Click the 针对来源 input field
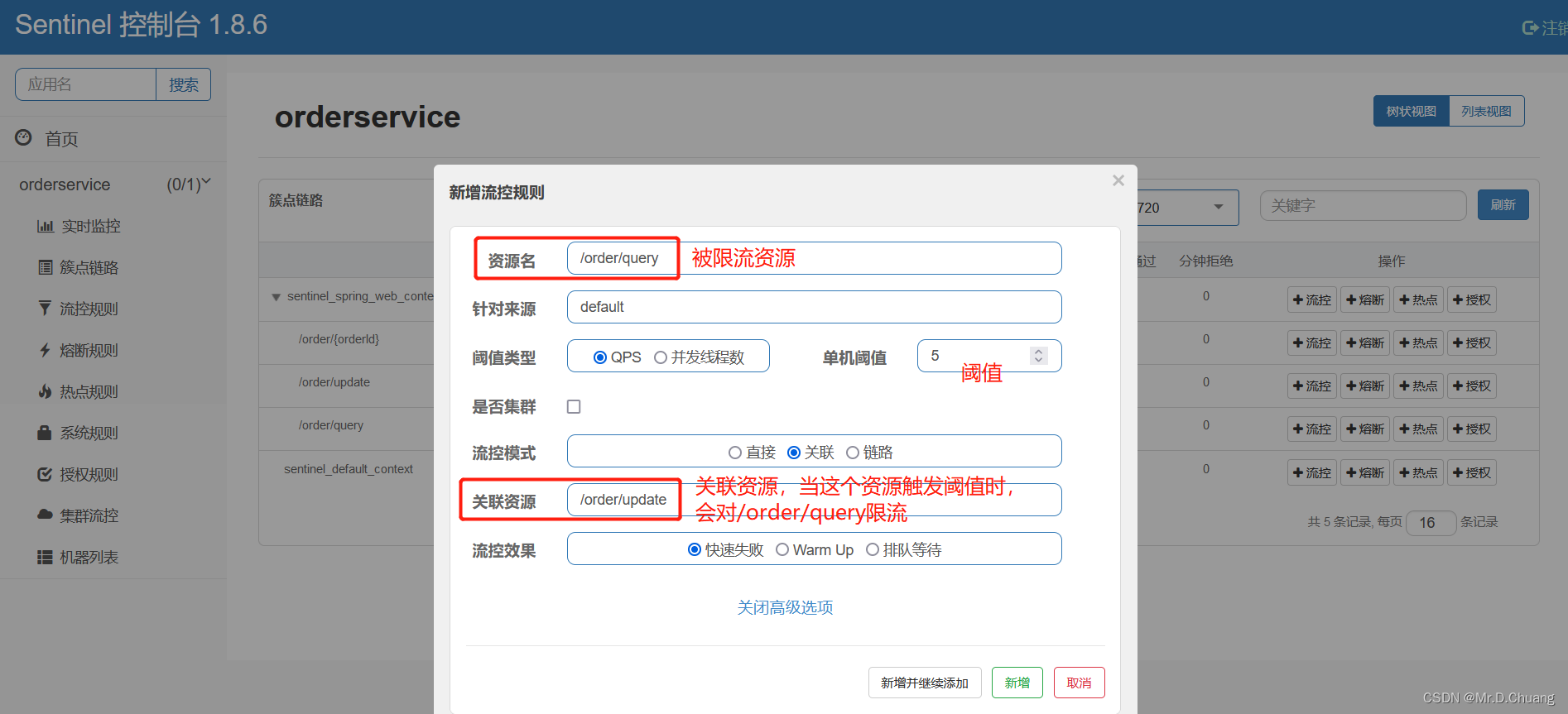The height and width of the screenshot is (714, 1568). pos(814,307)
